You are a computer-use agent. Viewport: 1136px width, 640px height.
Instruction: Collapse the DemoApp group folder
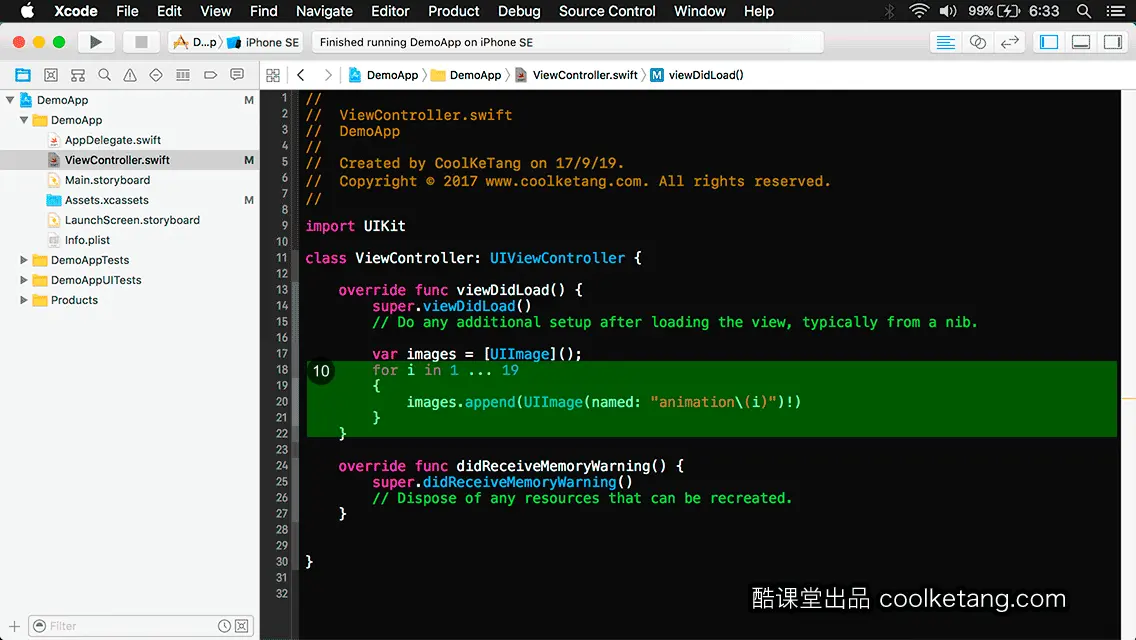click(24, 120)
